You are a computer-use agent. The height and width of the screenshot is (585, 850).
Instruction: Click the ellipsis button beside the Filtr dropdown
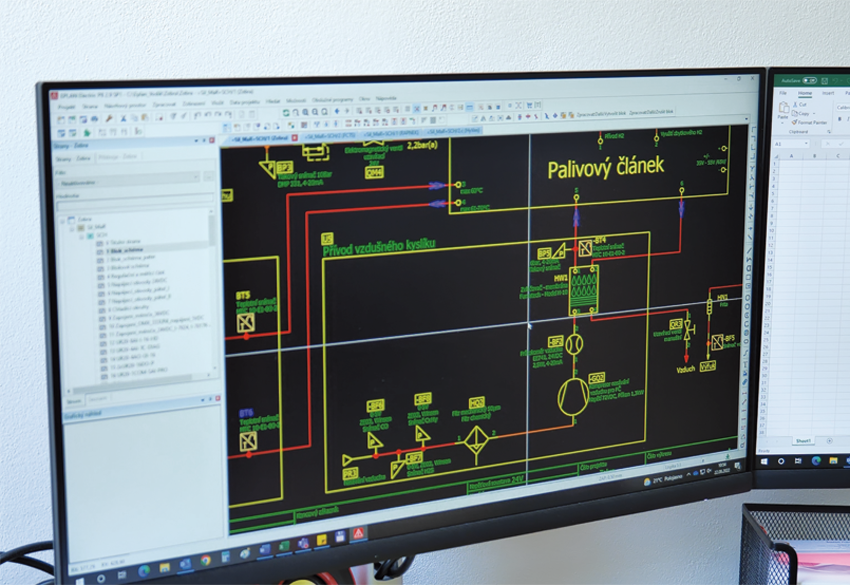tap(208, 176)
